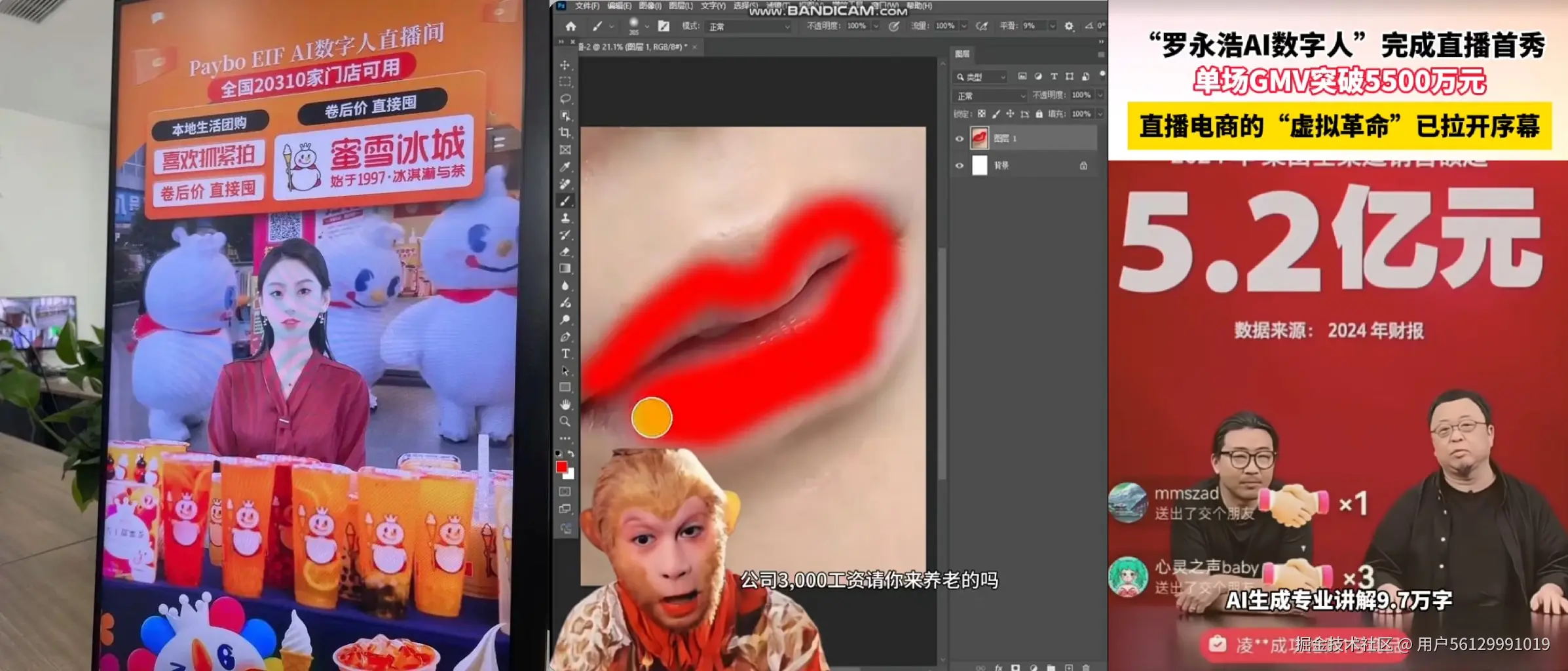This screenshot has width=1568, height=671.
Task: Select the 背景 layer white thumbnail
Action: [979, 166]
